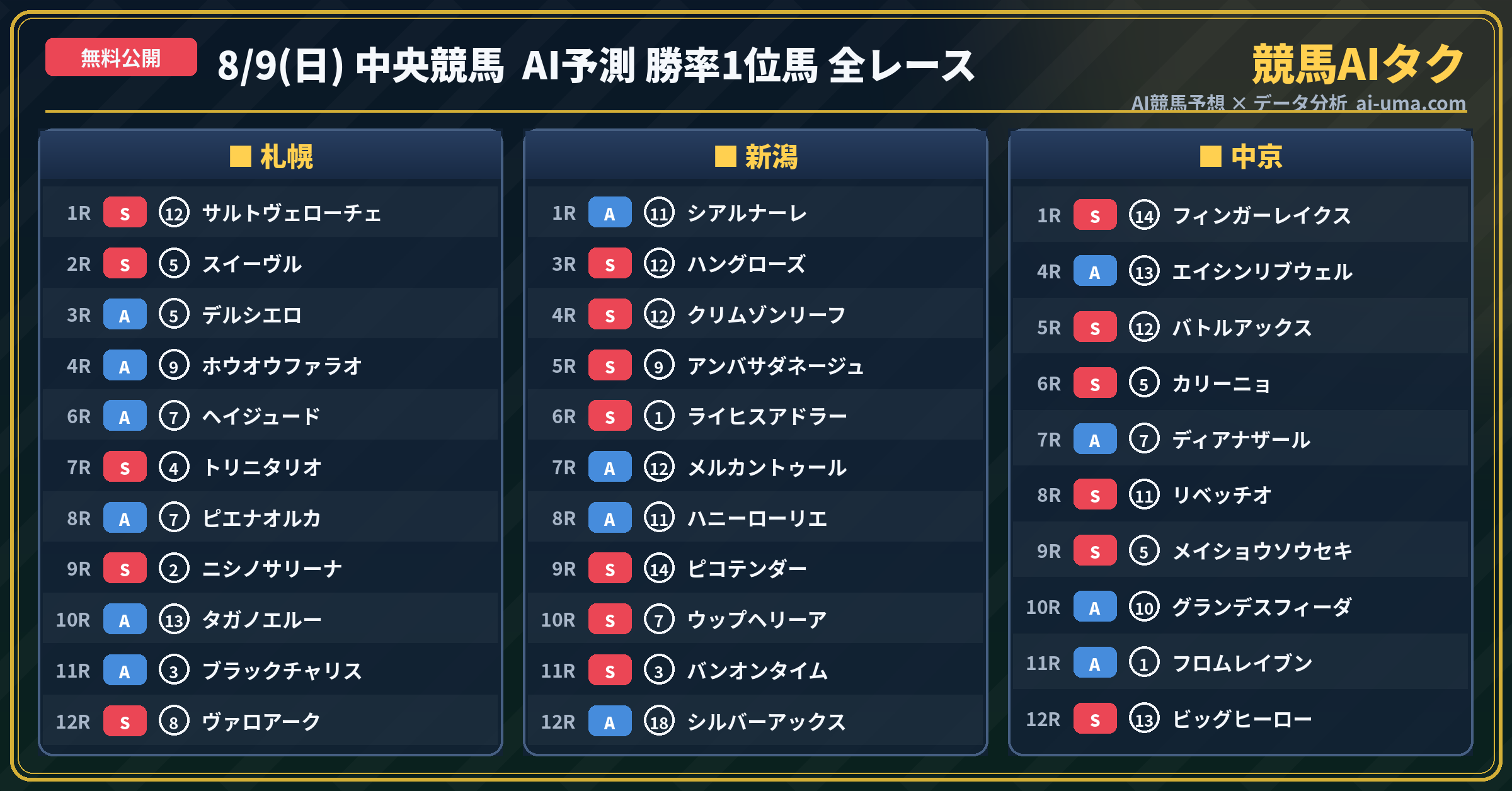Select horse name アンバサダネージュ
The image size is (1512, 791).
pos(775,366)
